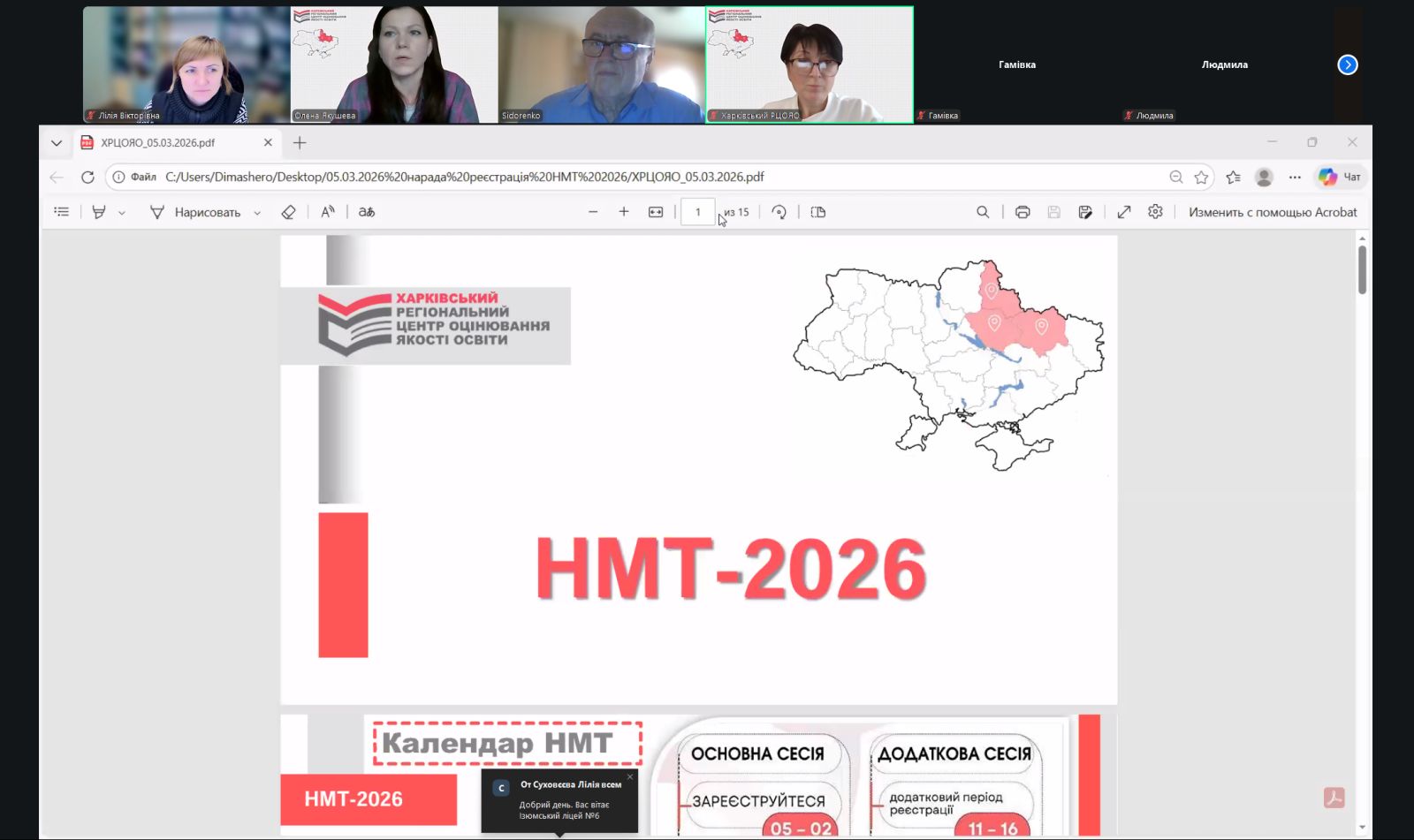Open PDF viewer settings gear
1414x840 pixels.
click(1155, 212)
